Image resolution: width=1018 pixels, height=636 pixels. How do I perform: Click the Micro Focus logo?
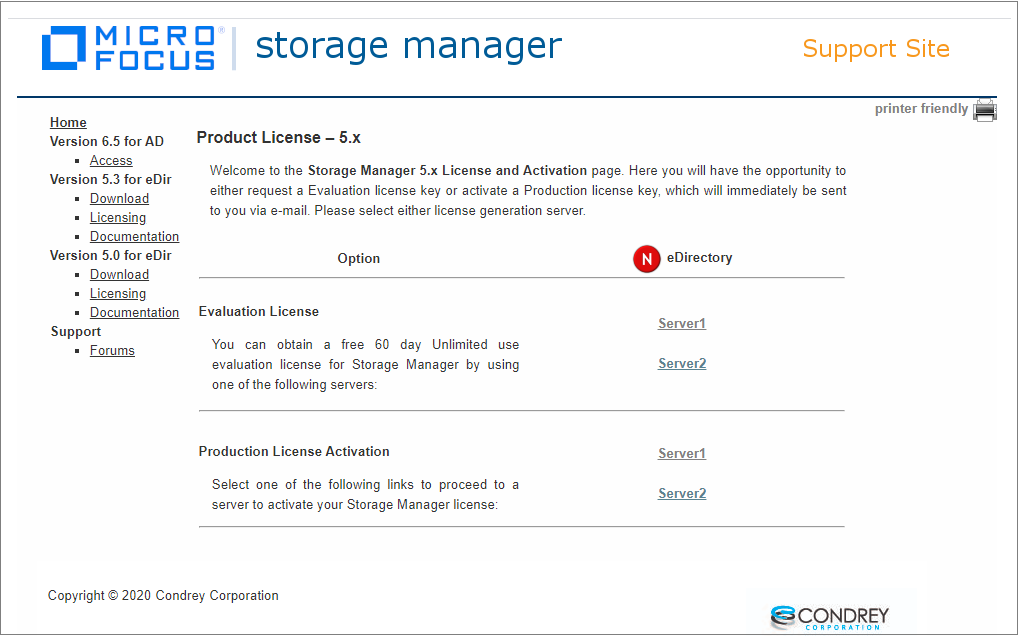pos(129,48)
